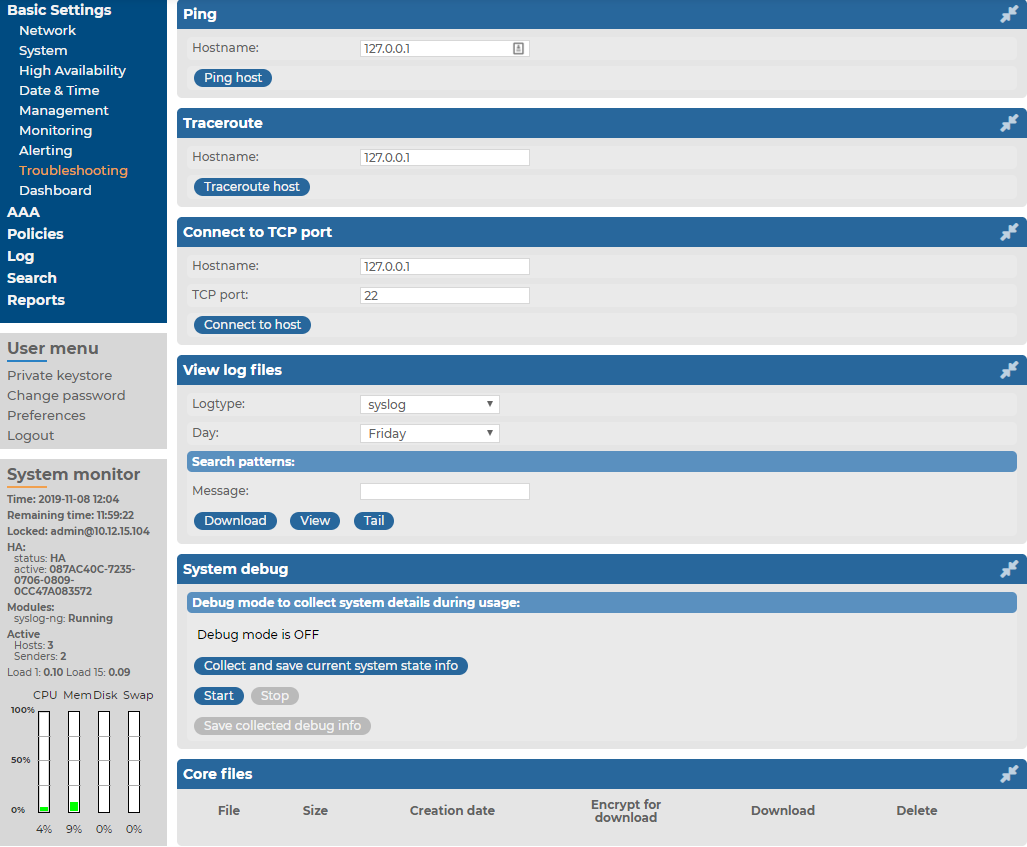Screen dimensions: 1027x847
Task: Click 'Debug mode is OFF' text
Action: point(258,635)
